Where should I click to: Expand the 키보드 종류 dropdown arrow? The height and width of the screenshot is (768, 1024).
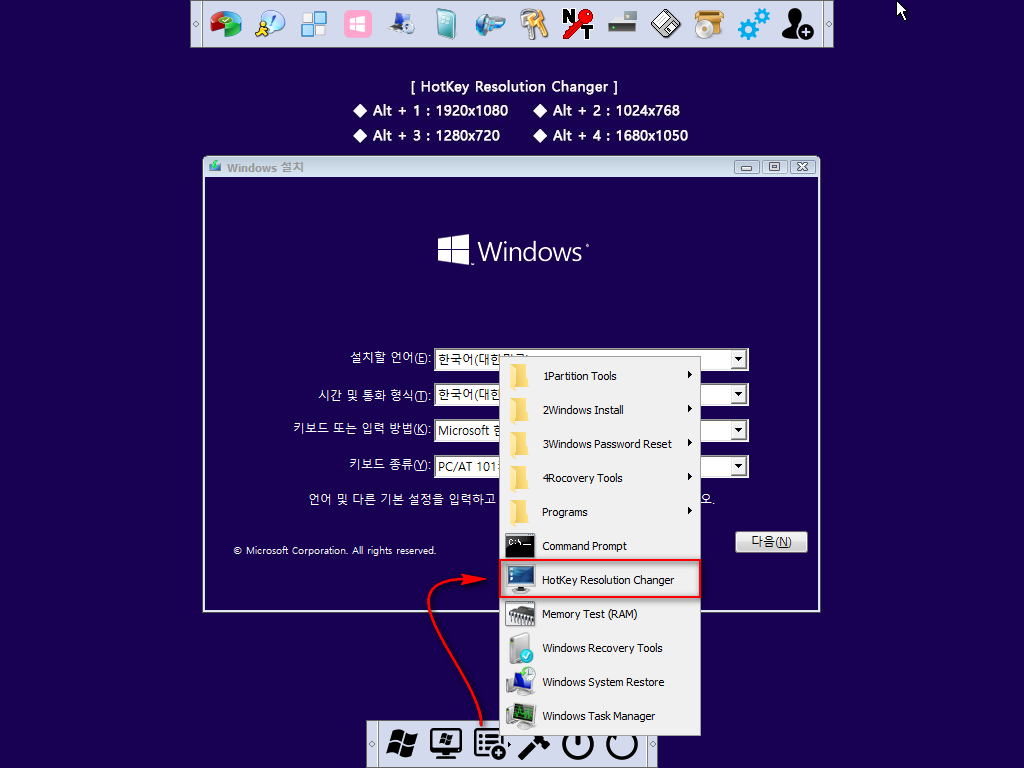click(x=739, y=466)
